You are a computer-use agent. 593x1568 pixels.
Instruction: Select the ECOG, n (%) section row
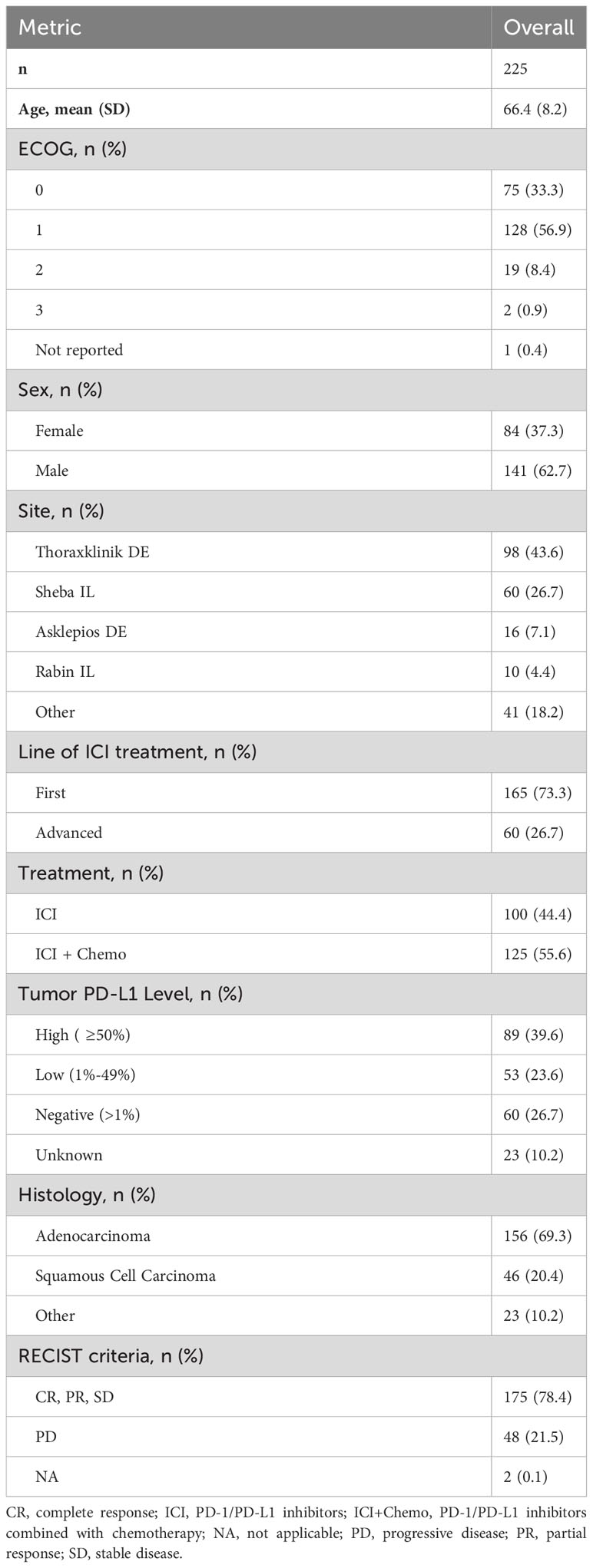point(296,149)
